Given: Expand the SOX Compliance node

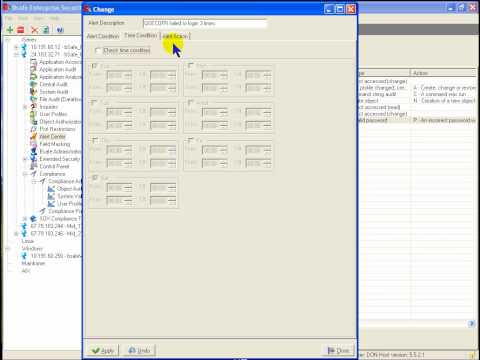Looking at the screenshot, I should [x=25, y=219].
